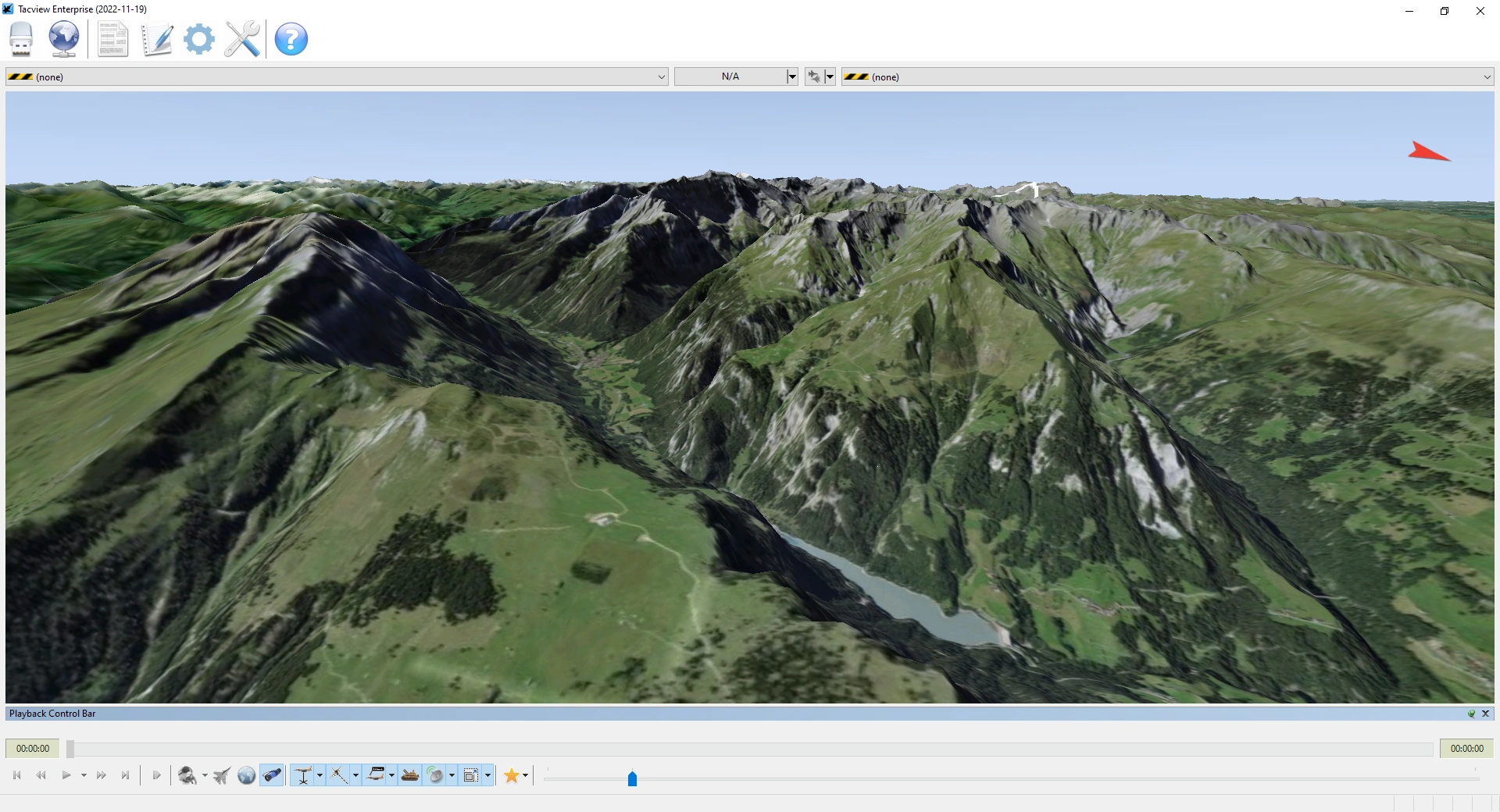This screenshot has width=1500, height=812.
Task: Toggle the dashed square overlay button
Action: [471, 775]
